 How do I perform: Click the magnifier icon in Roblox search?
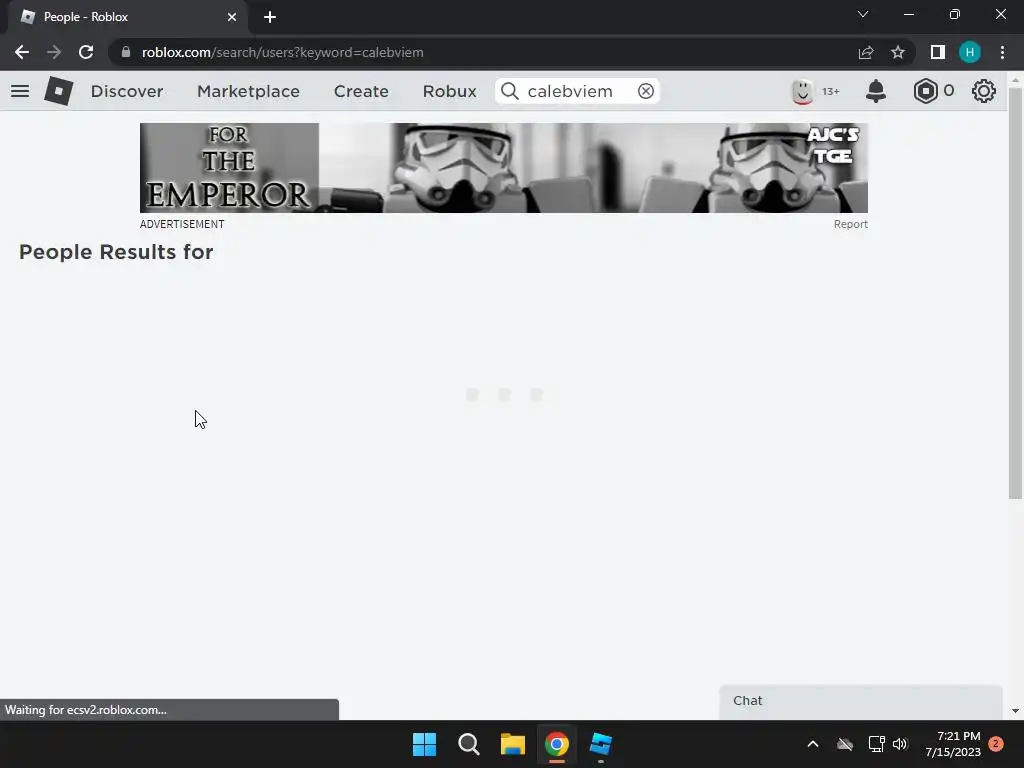click(510, 91)
